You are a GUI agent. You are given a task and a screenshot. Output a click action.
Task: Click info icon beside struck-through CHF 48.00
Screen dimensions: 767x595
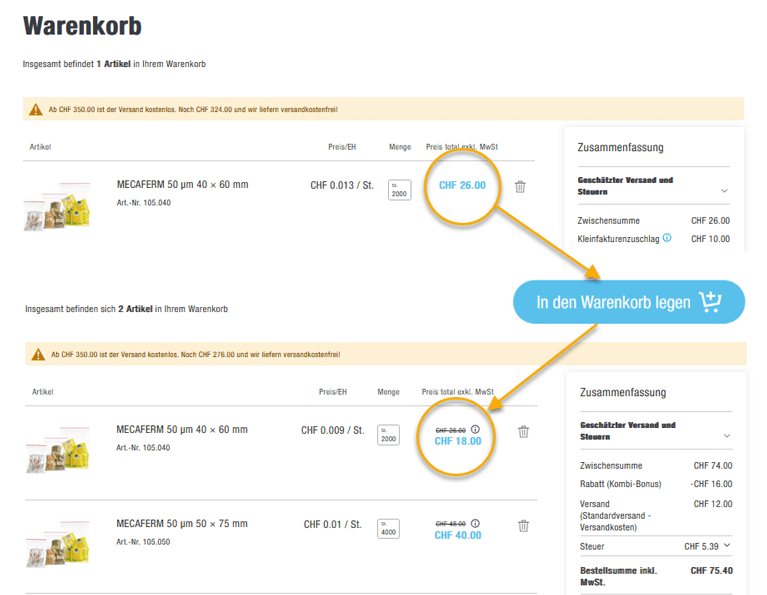[x=475, y=523]
